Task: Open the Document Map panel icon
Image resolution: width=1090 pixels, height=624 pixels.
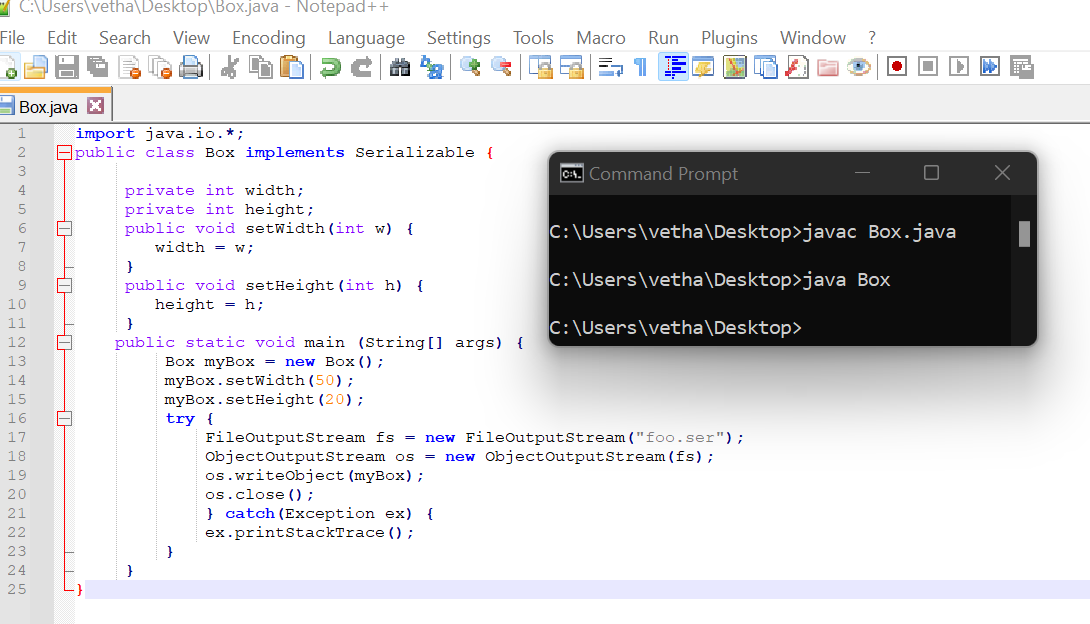Action: point(734,67)
